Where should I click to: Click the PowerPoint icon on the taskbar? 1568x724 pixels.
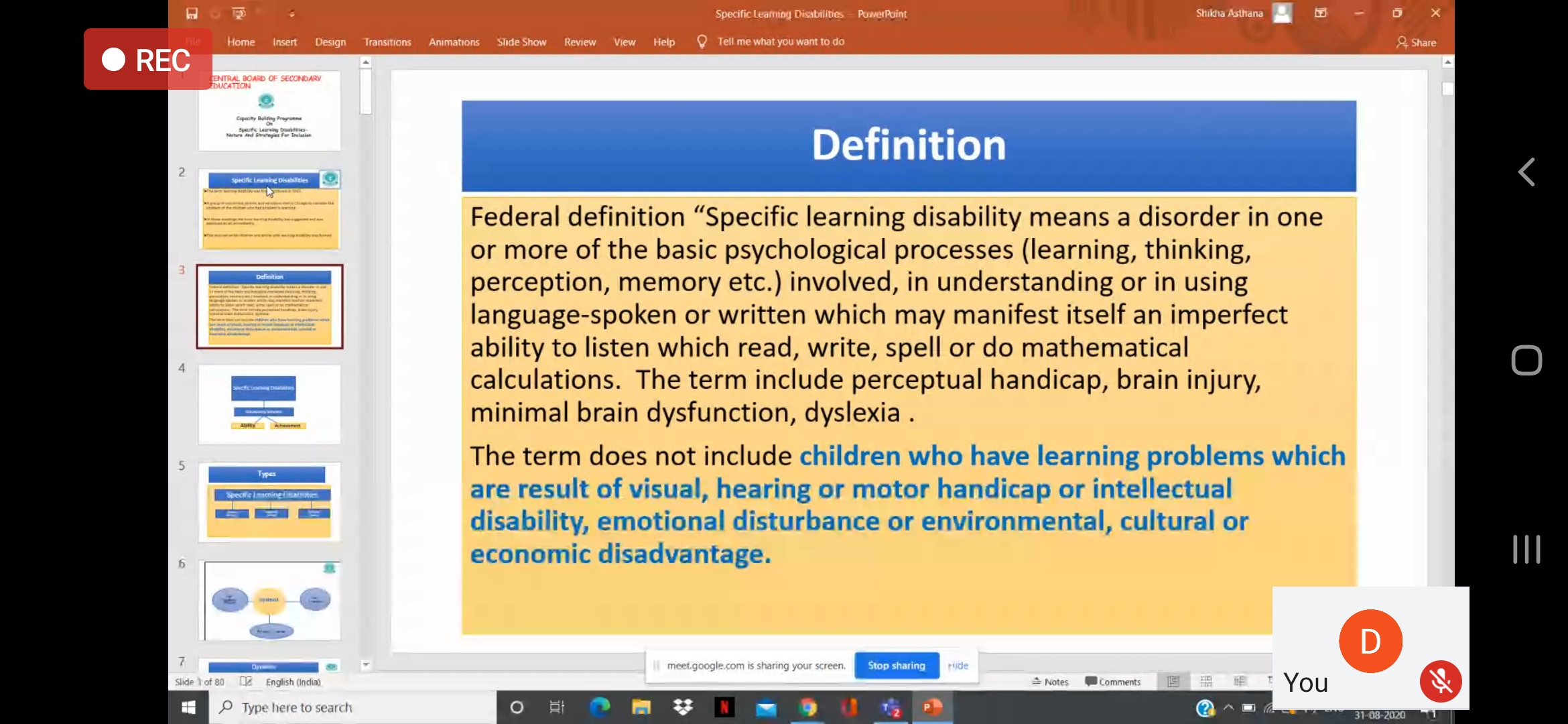point(933,707)
